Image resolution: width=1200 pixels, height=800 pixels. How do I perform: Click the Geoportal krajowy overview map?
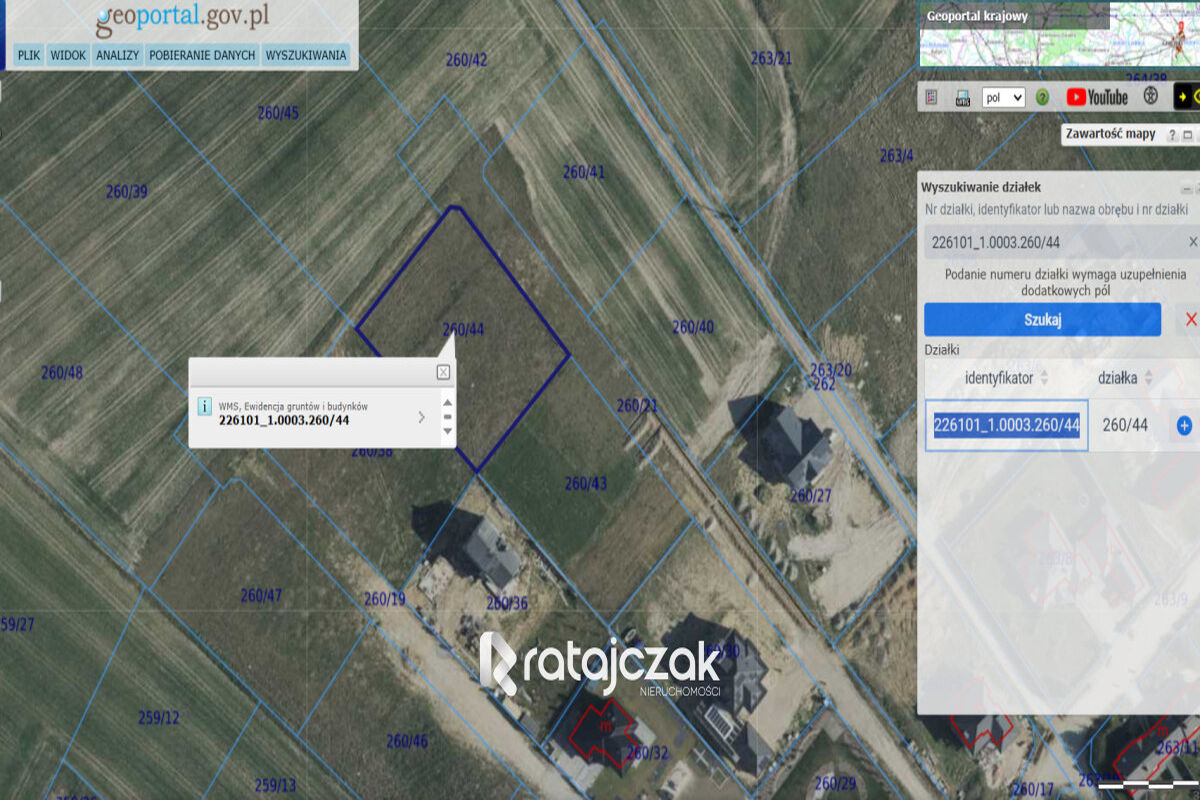click(x=1059, y=35)
